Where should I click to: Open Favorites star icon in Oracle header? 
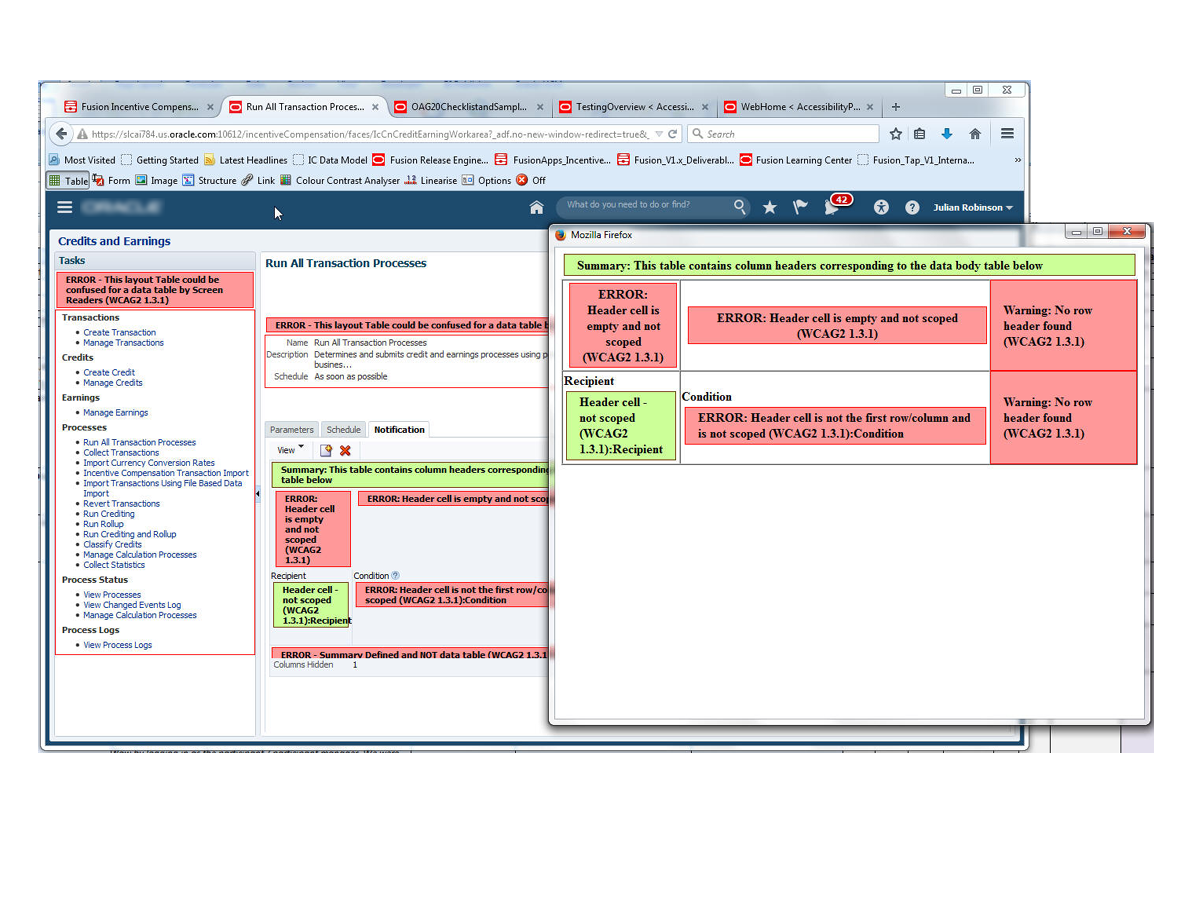(770, 207)
